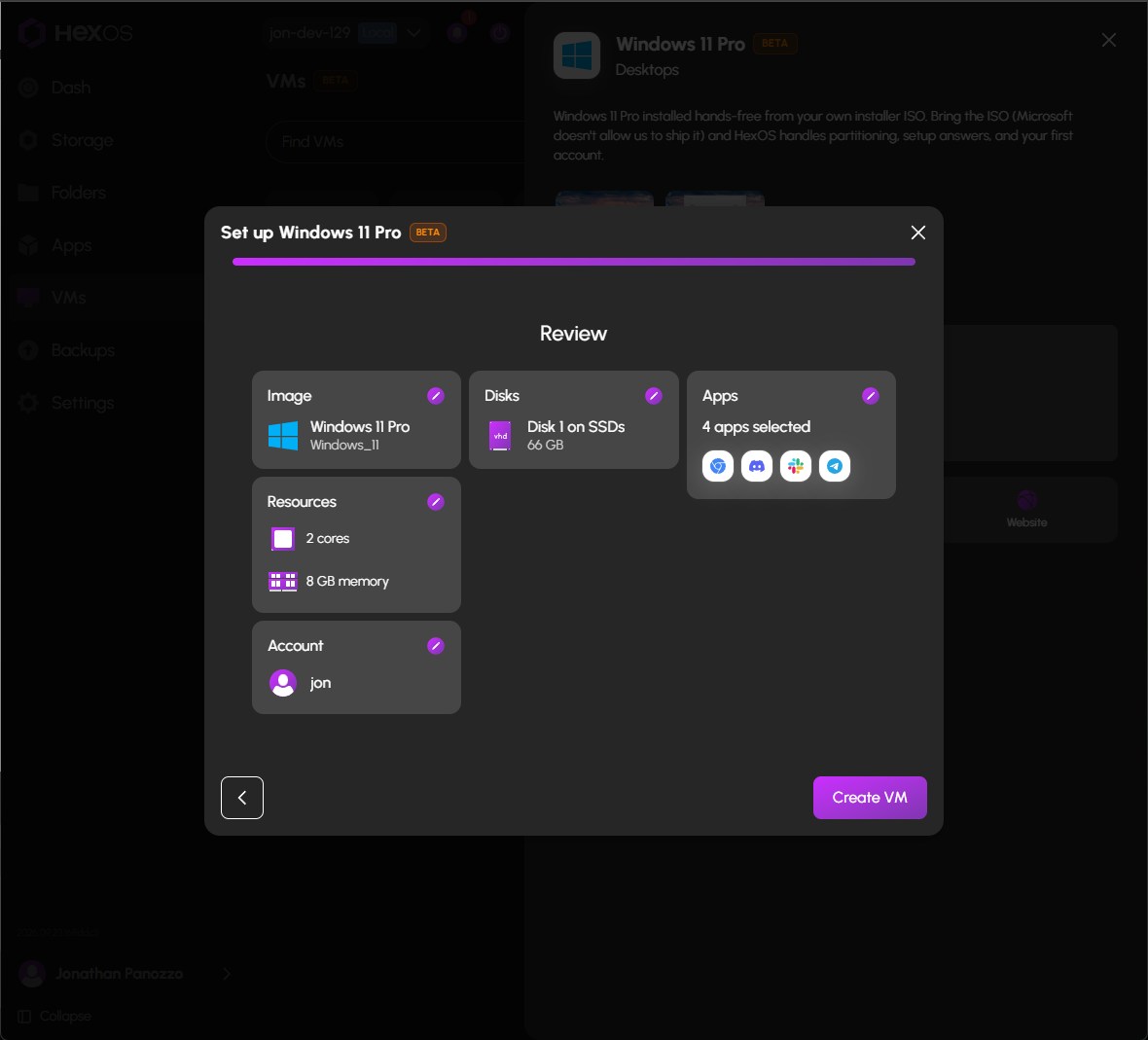Click the setup progress bar
The height and width of the screenshot is (1040, 1148).
(574, 262)
